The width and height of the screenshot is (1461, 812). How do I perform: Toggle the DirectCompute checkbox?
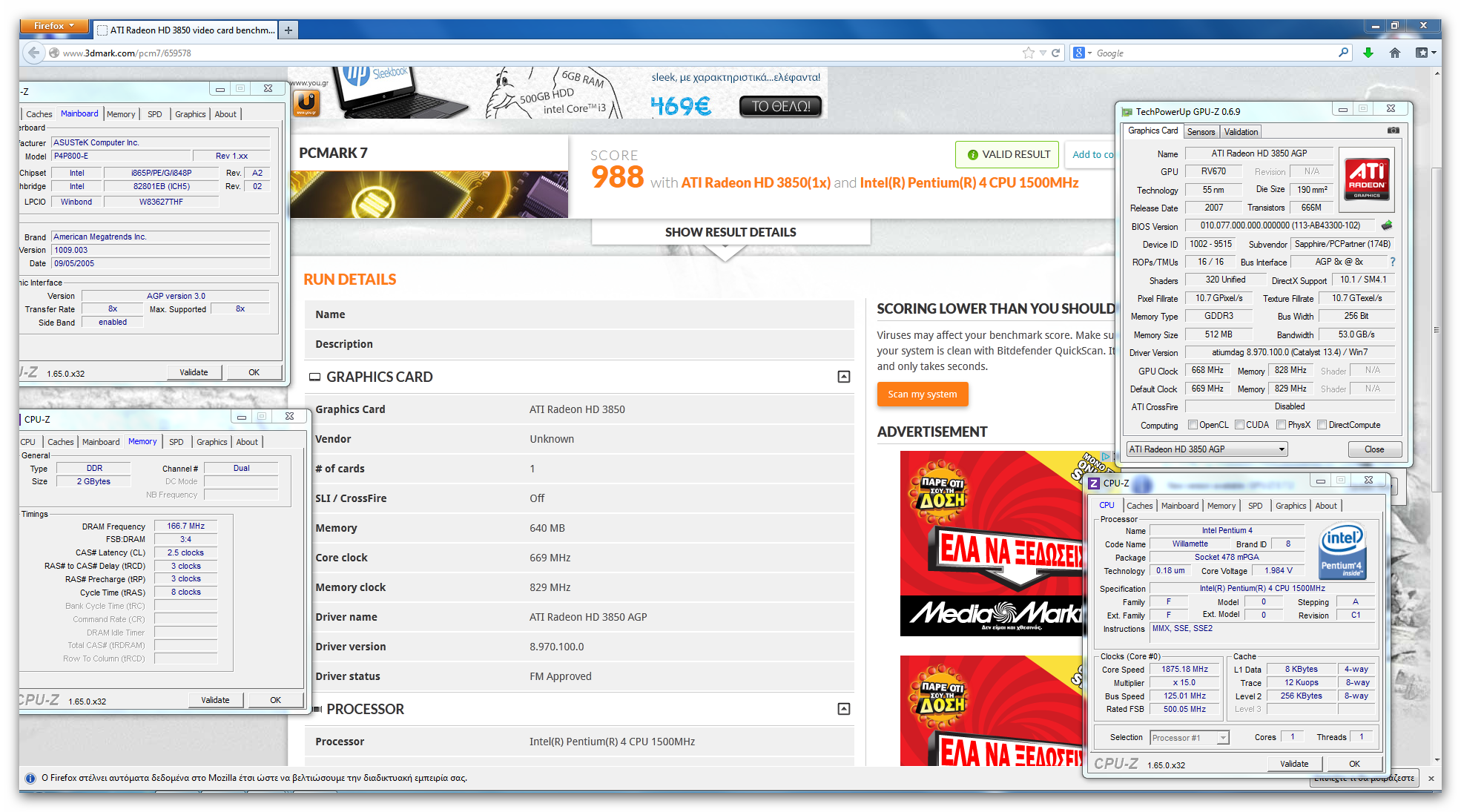point(1322,425)
